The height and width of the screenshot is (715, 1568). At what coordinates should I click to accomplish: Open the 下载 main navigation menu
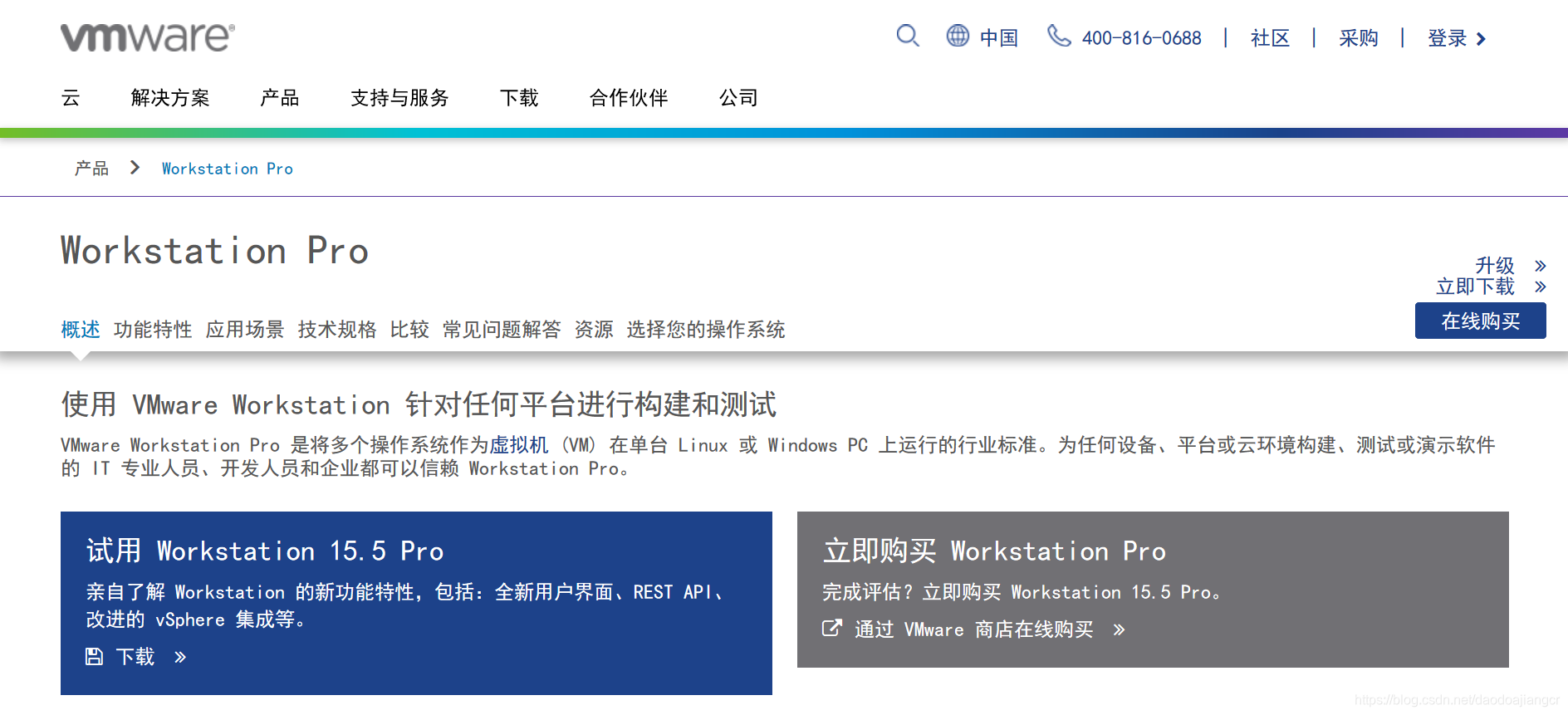point(519,98)
